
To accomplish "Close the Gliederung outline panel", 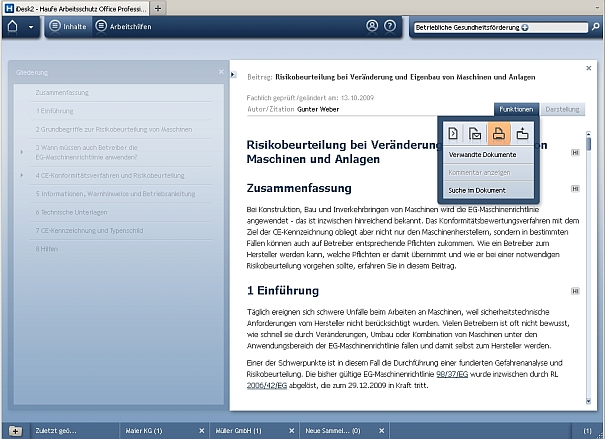I will click(221, 72).
